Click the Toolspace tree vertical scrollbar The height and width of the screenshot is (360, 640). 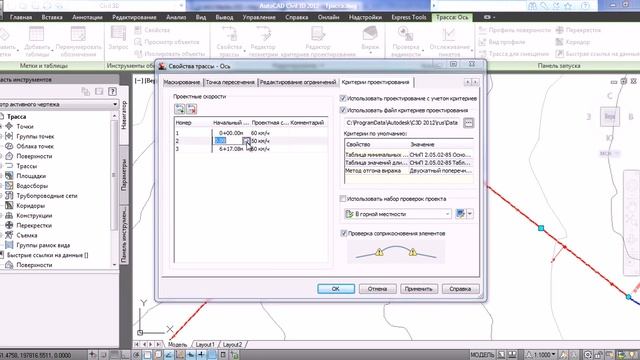point(114,190)
